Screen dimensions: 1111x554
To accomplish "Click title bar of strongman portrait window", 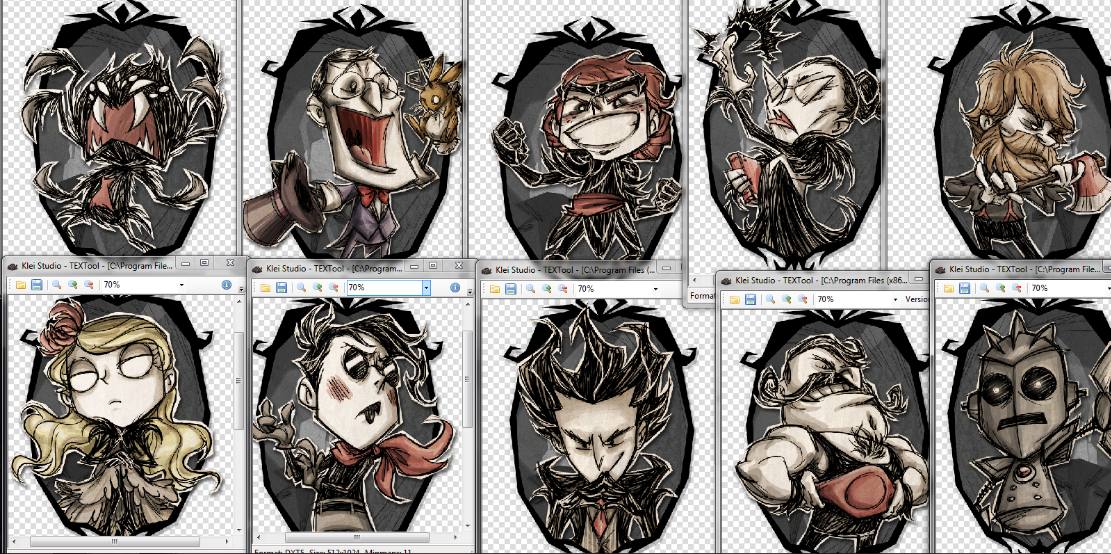I will (822, 281).
